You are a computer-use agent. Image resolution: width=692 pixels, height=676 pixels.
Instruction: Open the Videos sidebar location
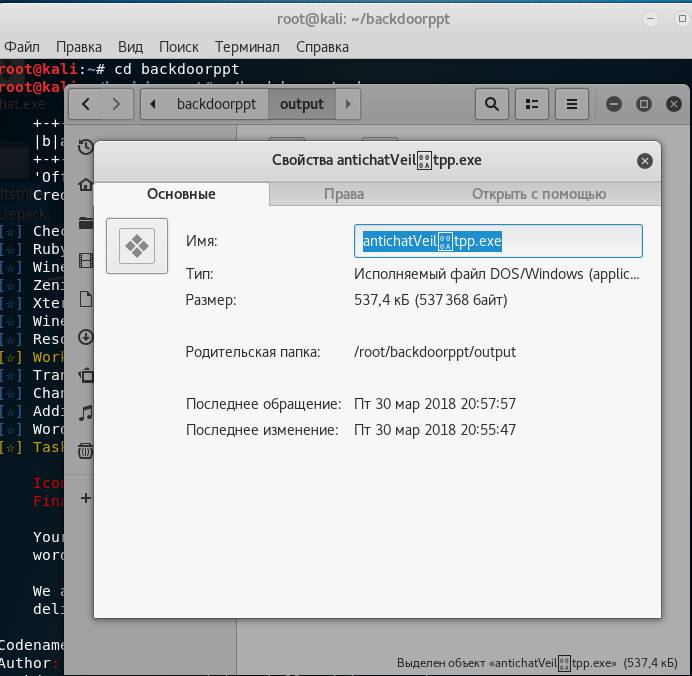(85, 261)
